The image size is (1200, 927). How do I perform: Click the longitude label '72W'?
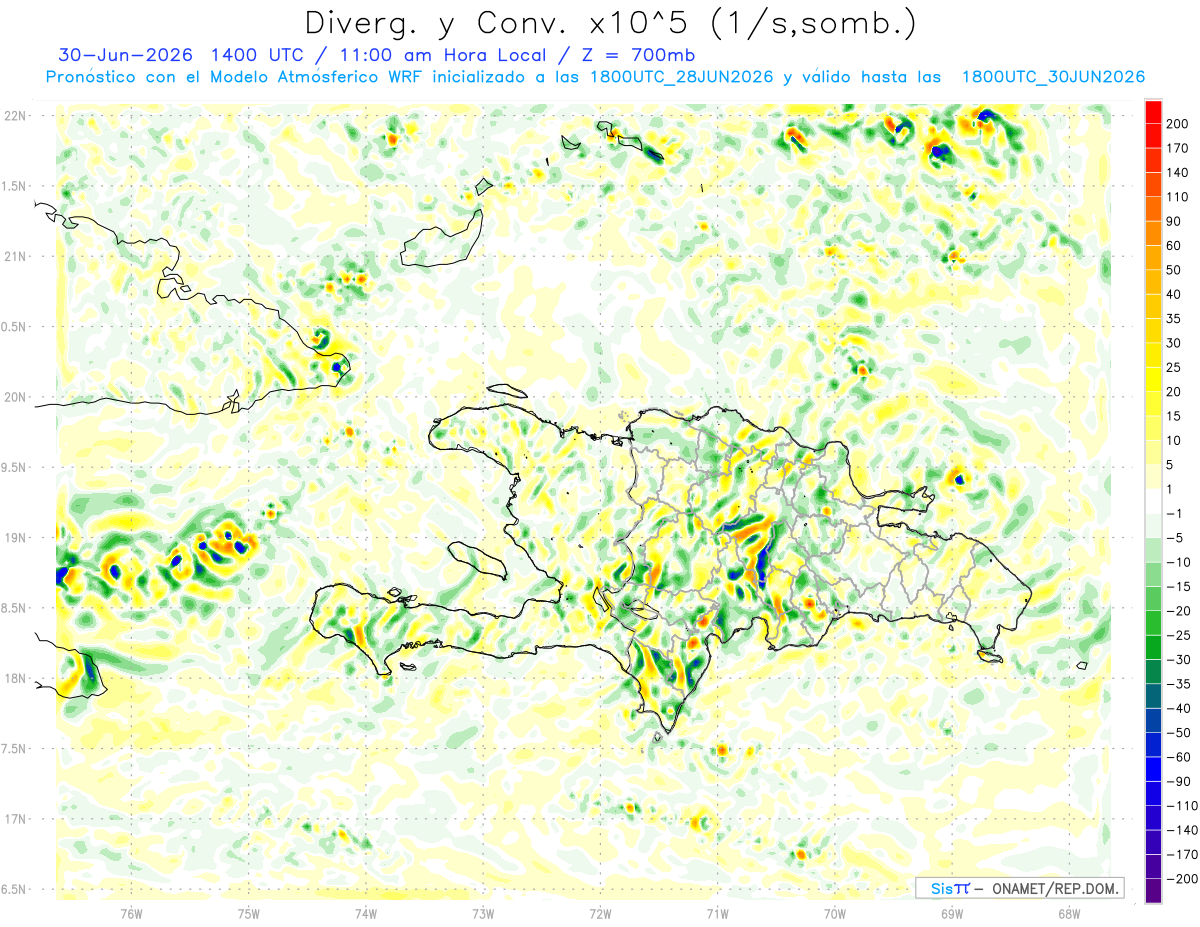tap(600, 913)
